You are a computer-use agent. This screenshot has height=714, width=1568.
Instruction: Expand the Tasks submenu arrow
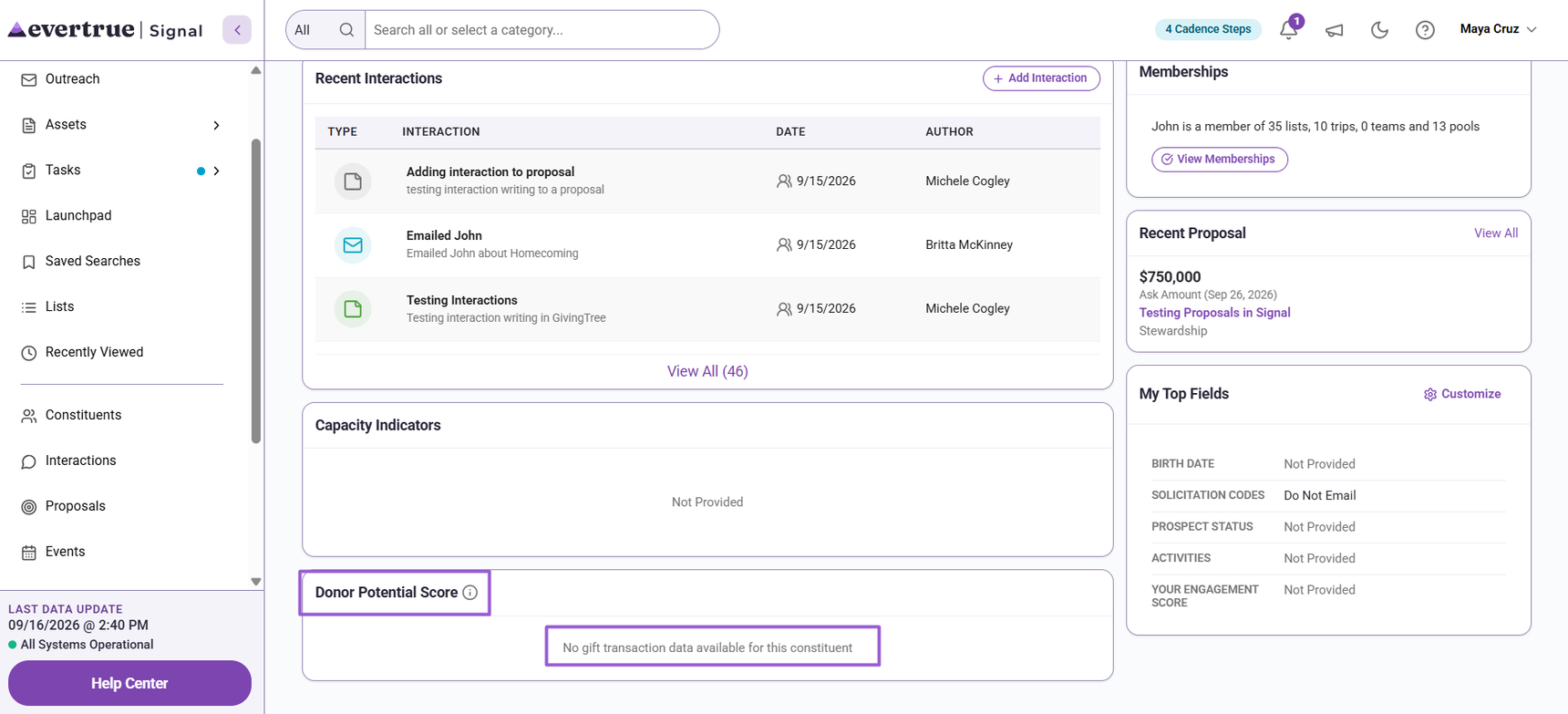(216, 171)
